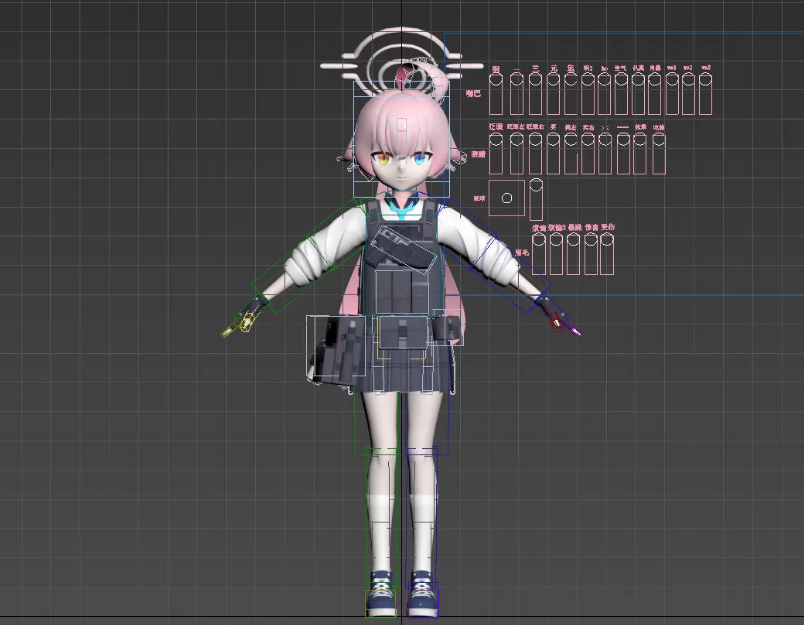Image resolution: width=804 pixels, height=625 pixels.
Task: Select the holster pouch on the skirt
Action: pos(336,351)
